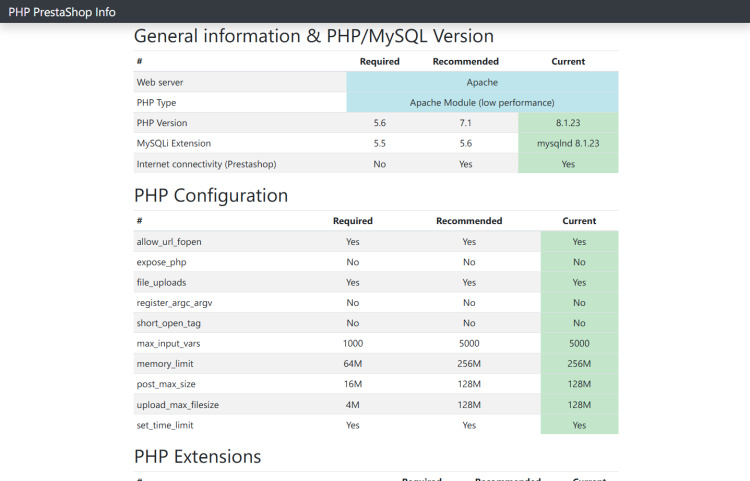Click the max_input_vars required value 1000
The width and height of the screenshot is (750, 481).
coord(353,343)
